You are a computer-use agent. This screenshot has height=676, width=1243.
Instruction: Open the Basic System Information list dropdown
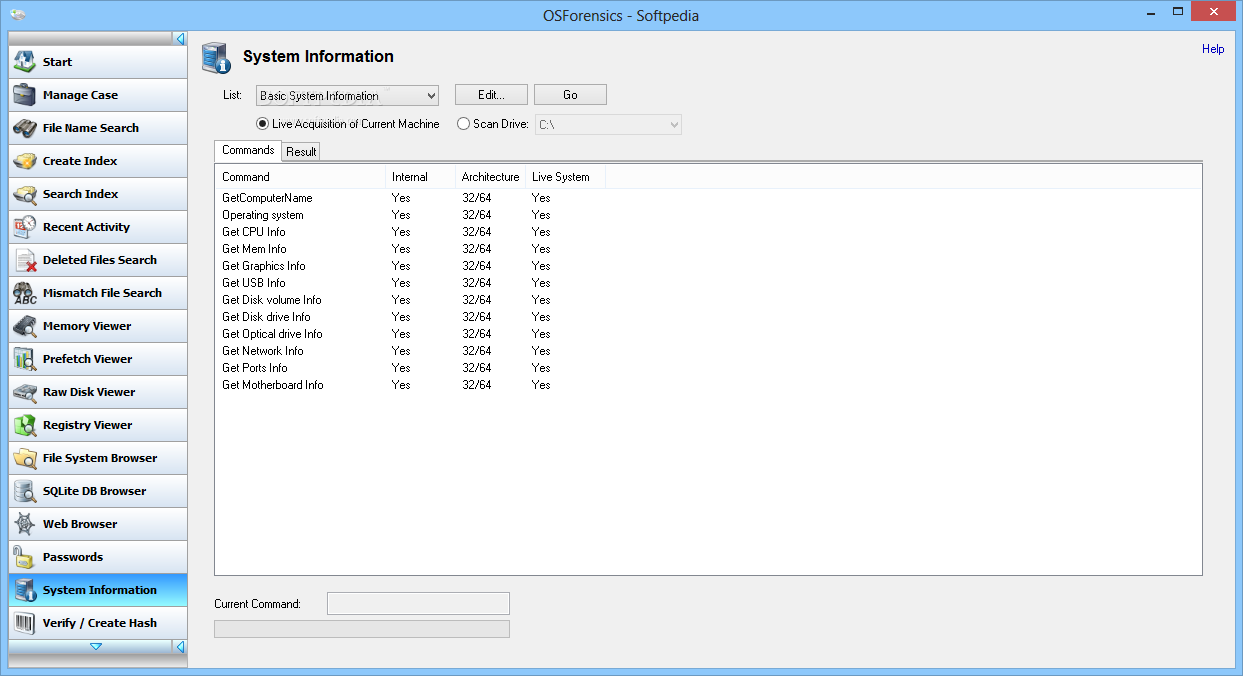click(348, 96)
